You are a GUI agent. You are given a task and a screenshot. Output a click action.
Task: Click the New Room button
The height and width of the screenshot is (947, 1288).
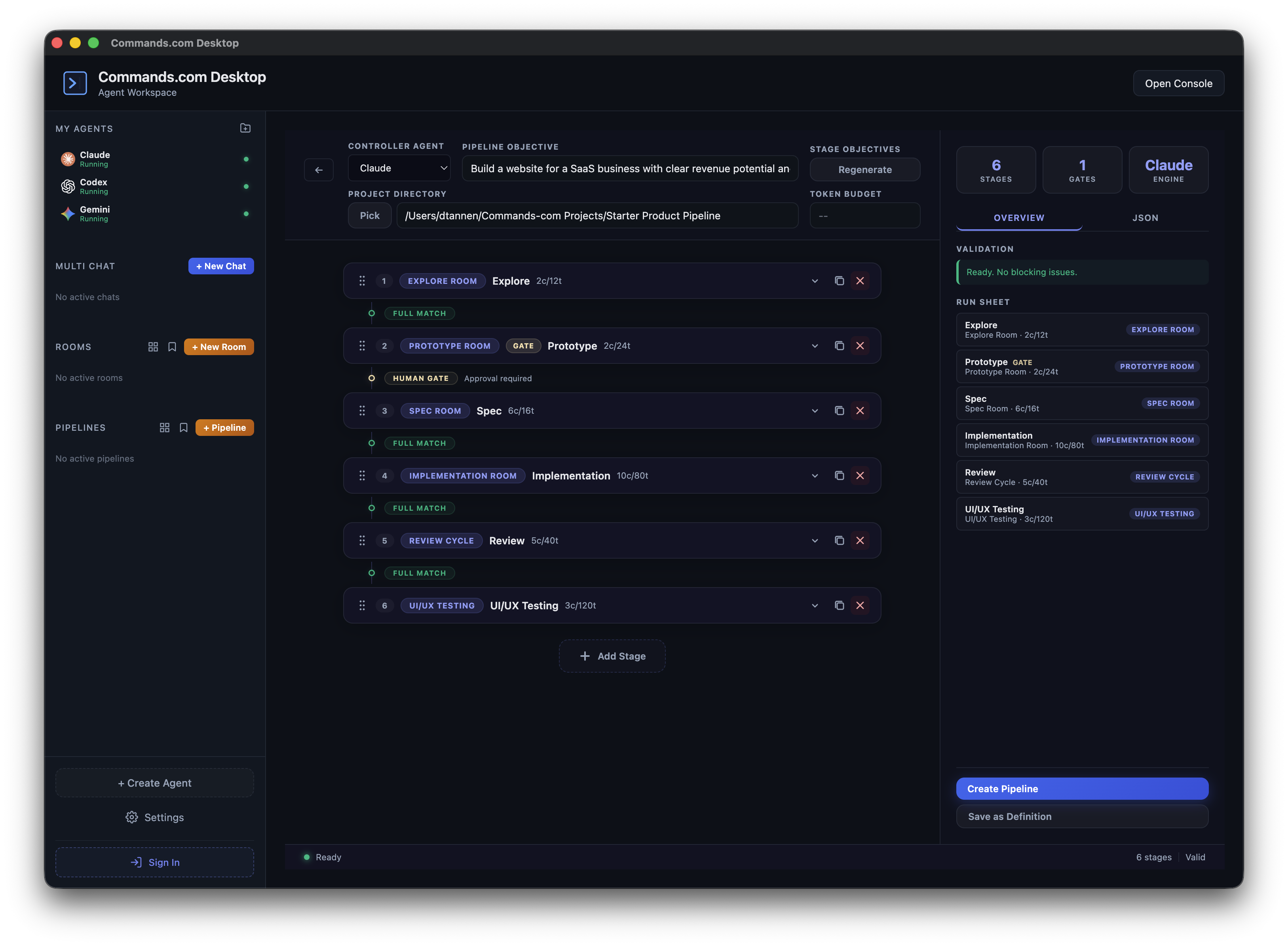point(219,347)
